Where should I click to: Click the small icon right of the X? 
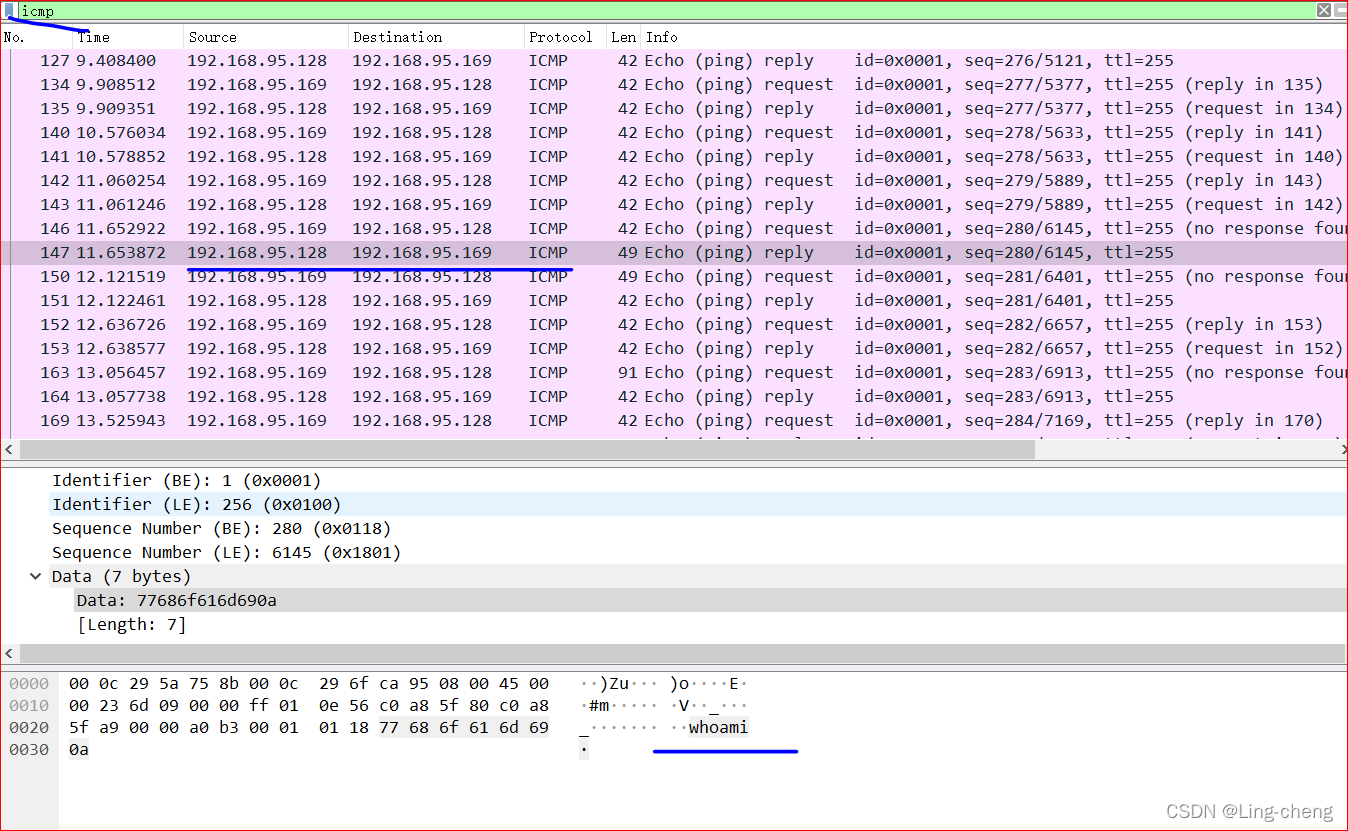1340,10
